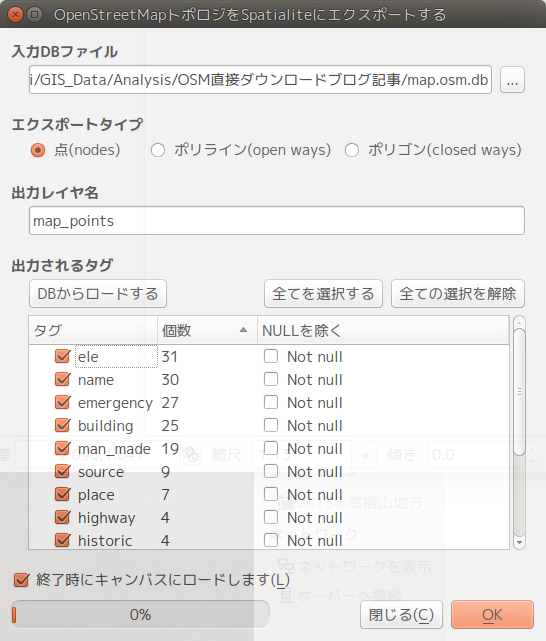Uncheck the man_made tag checkbox
Screen dimensions: 546x641
click(63, 448)
